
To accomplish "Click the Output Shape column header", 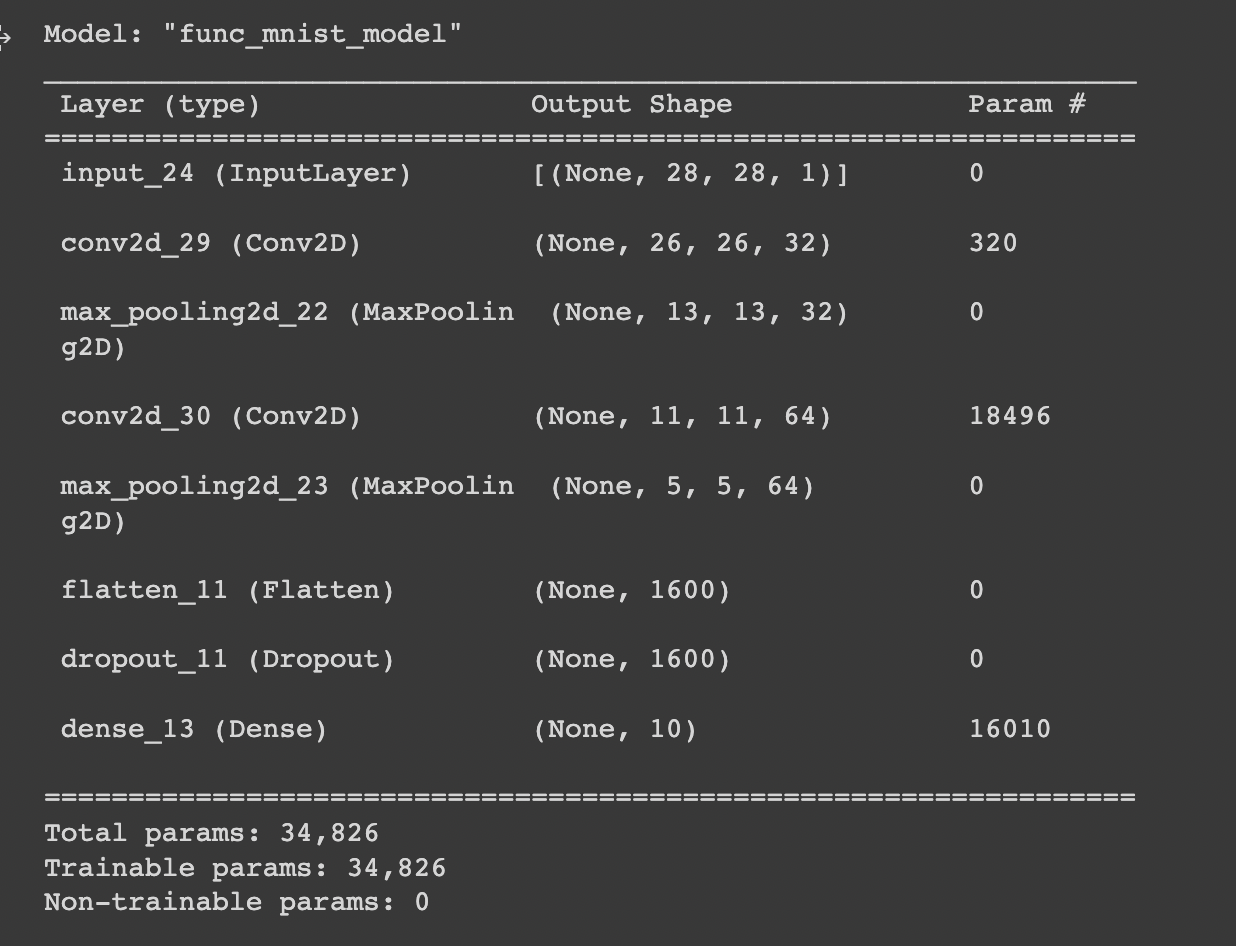I will [631, 105].
